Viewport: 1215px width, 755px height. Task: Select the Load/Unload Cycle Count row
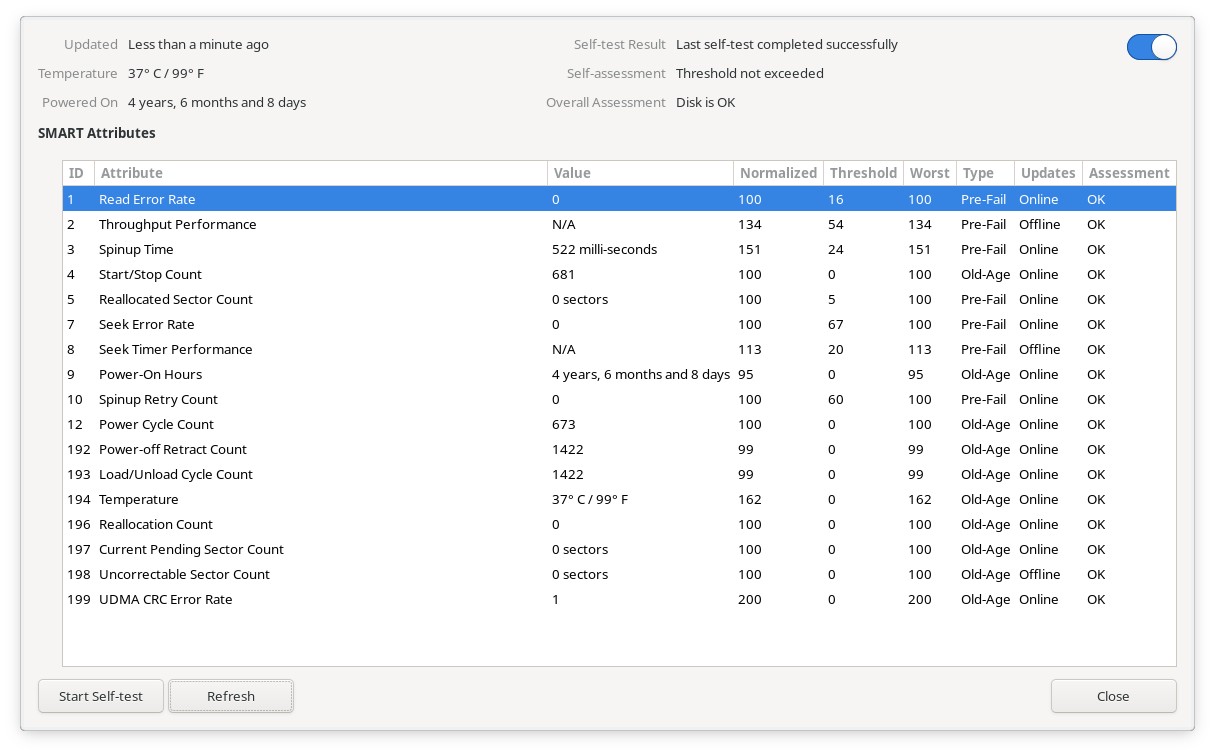(175, 475)
